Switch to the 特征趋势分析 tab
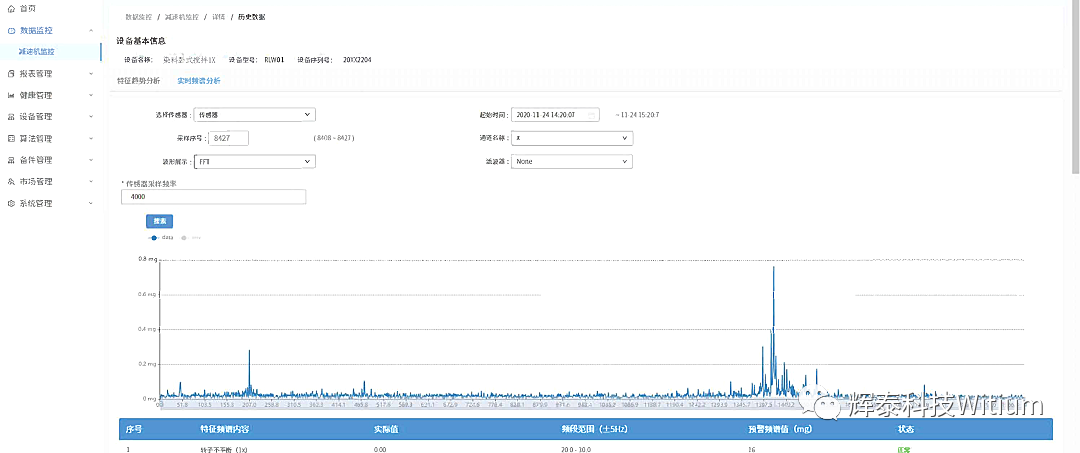The image size is (1080, 453). [x=138, y=80]
